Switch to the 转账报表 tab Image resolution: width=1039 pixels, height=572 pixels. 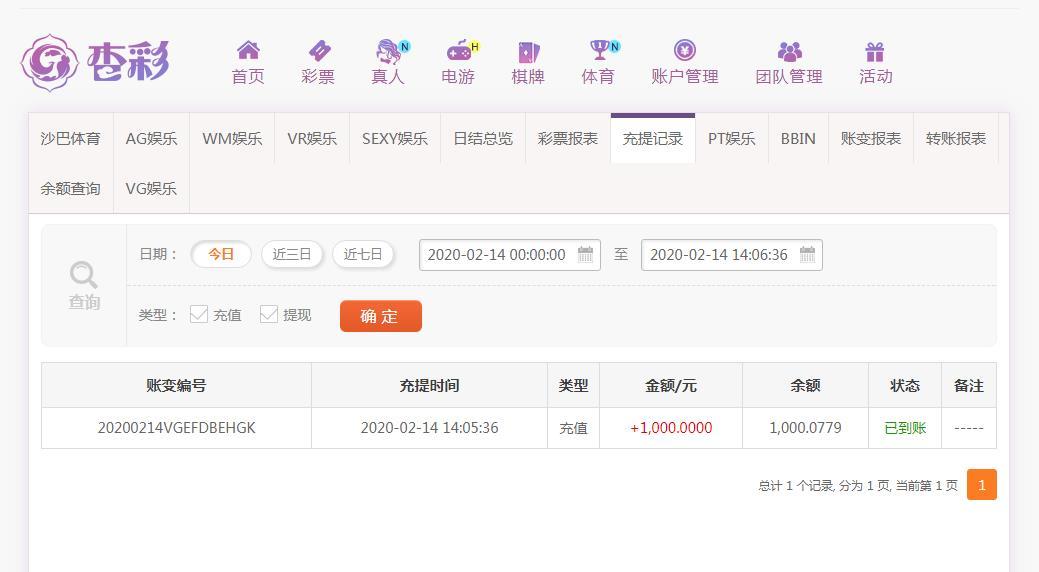coord(956,139)
